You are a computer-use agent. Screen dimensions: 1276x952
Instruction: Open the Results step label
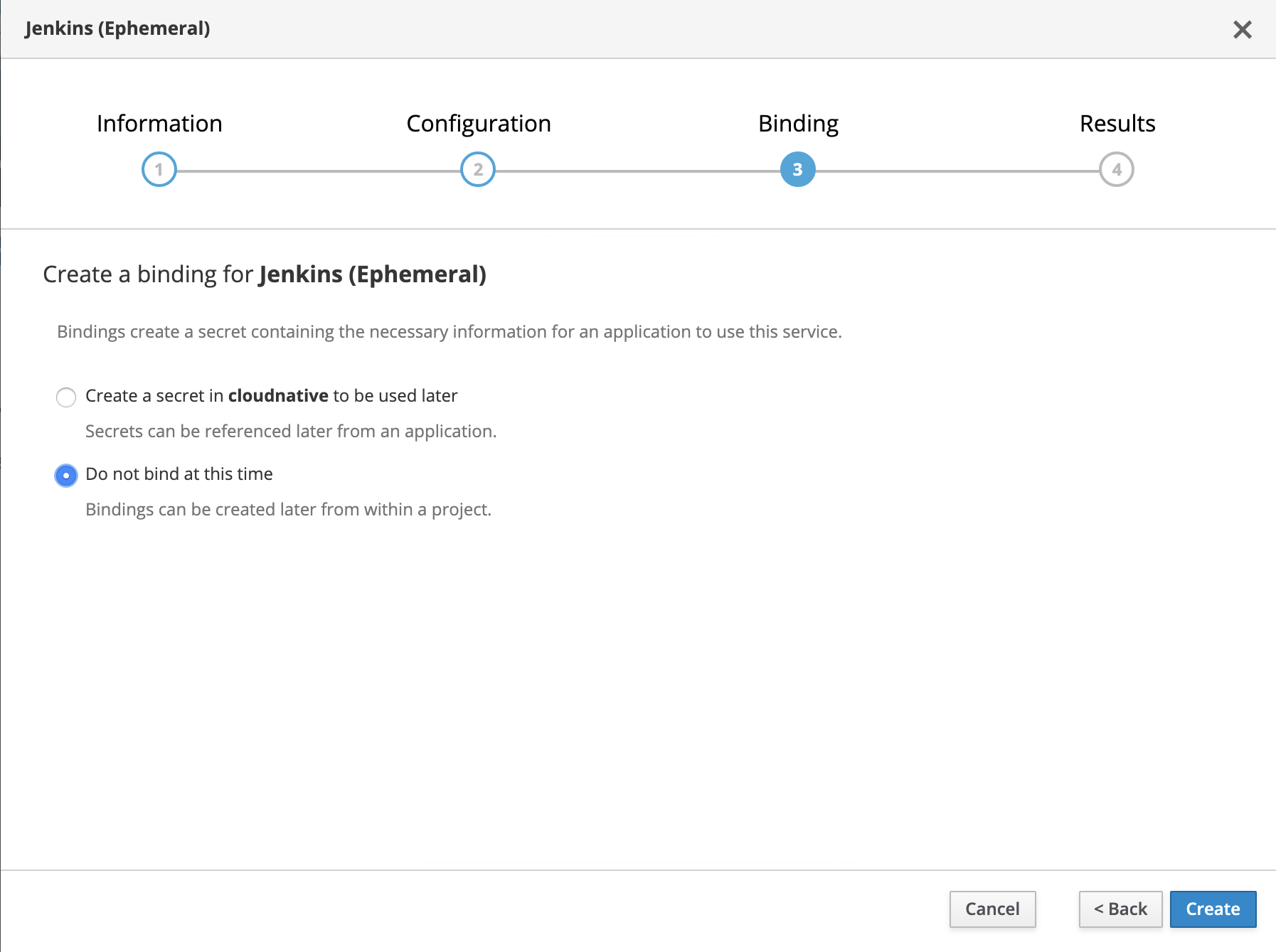1117,124
